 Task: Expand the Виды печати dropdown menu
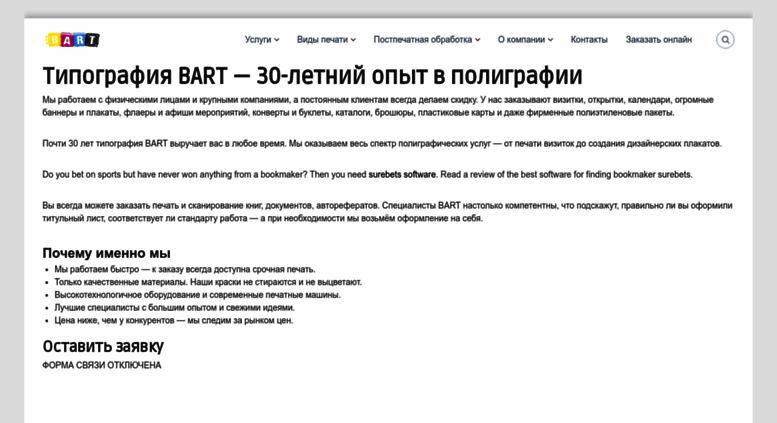pos(326,40)
